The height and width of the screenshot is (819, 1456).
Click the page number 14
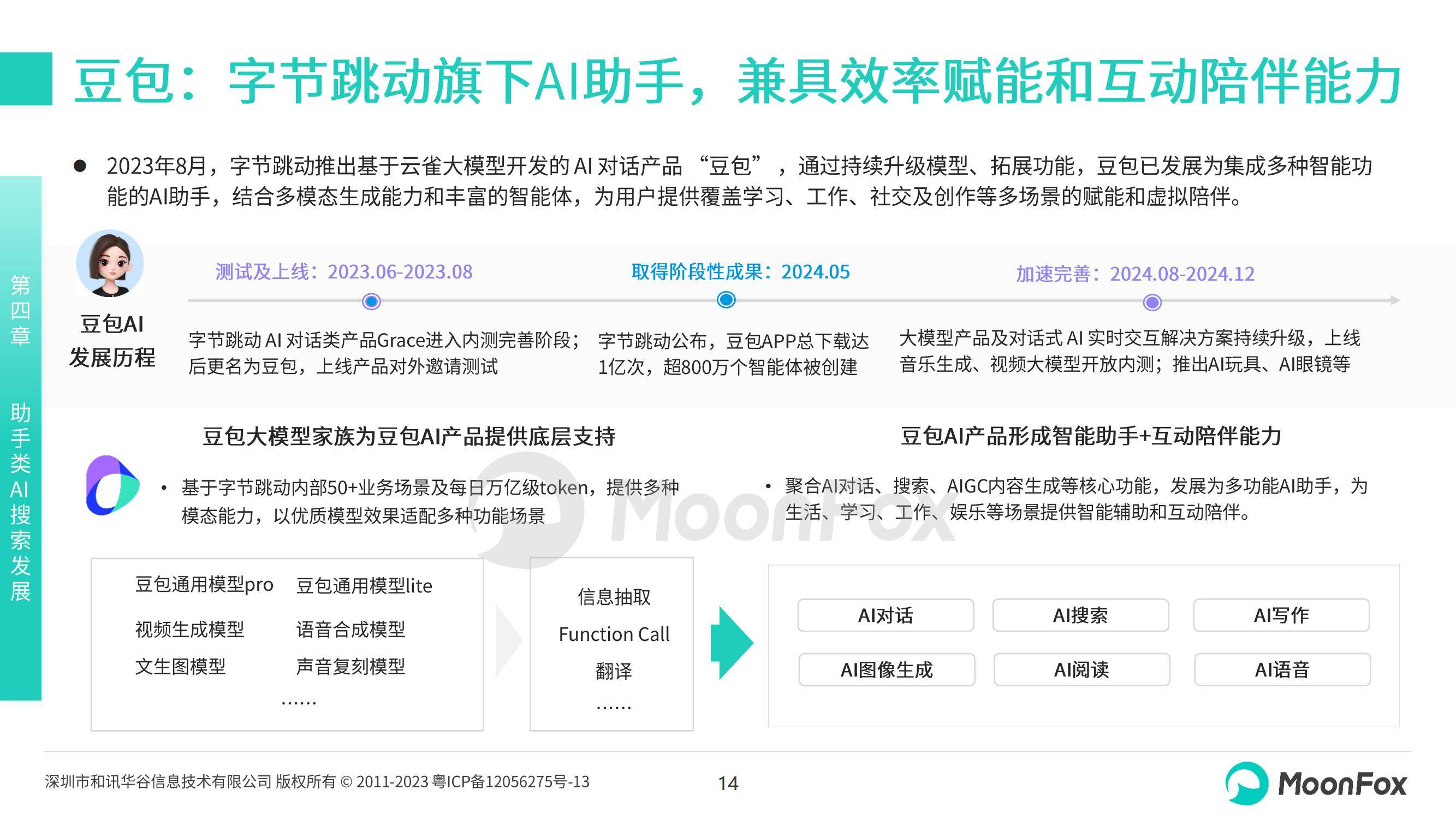click(x=728, y=784)
